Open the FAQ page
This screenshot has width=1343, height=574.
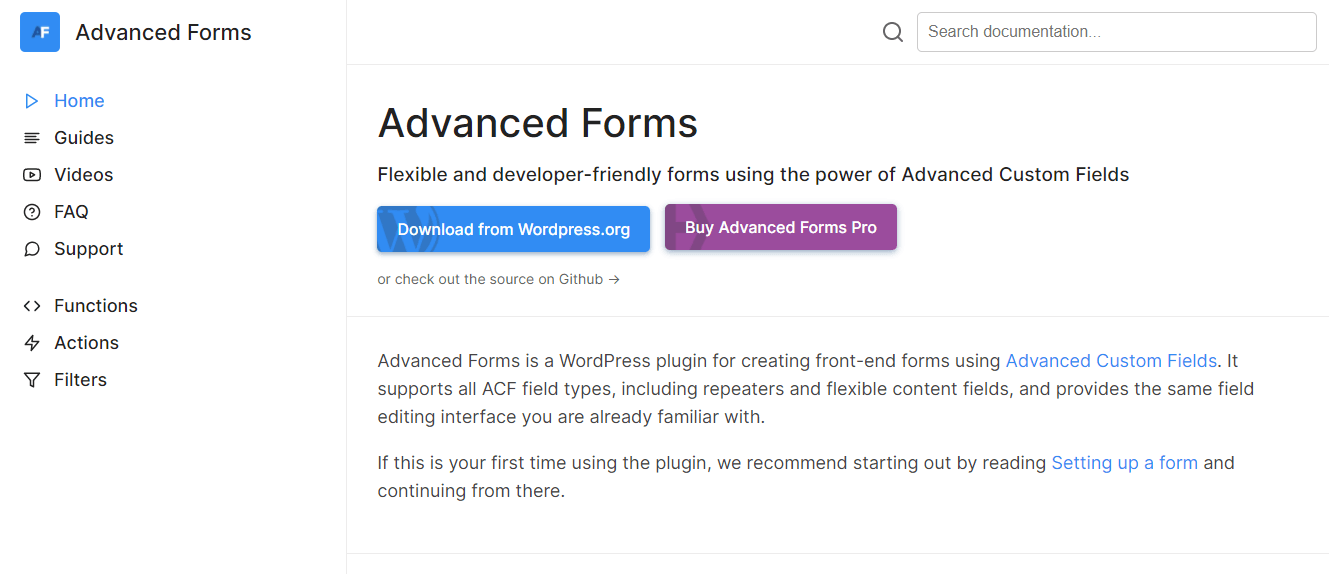point(71,212)
